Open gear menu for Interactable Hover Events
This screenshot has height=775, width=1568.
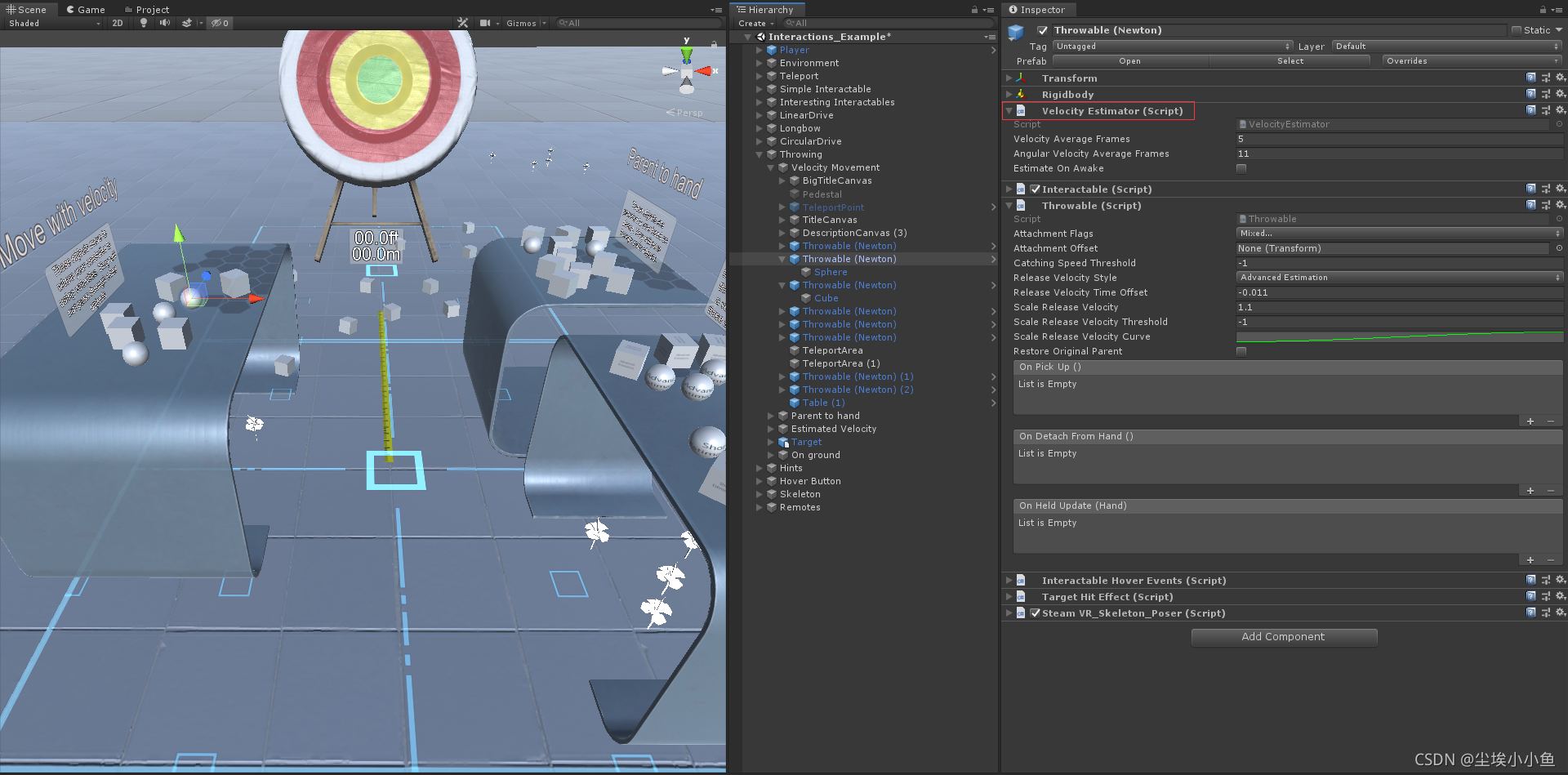pyautogui.click(x=1560, y=580)
